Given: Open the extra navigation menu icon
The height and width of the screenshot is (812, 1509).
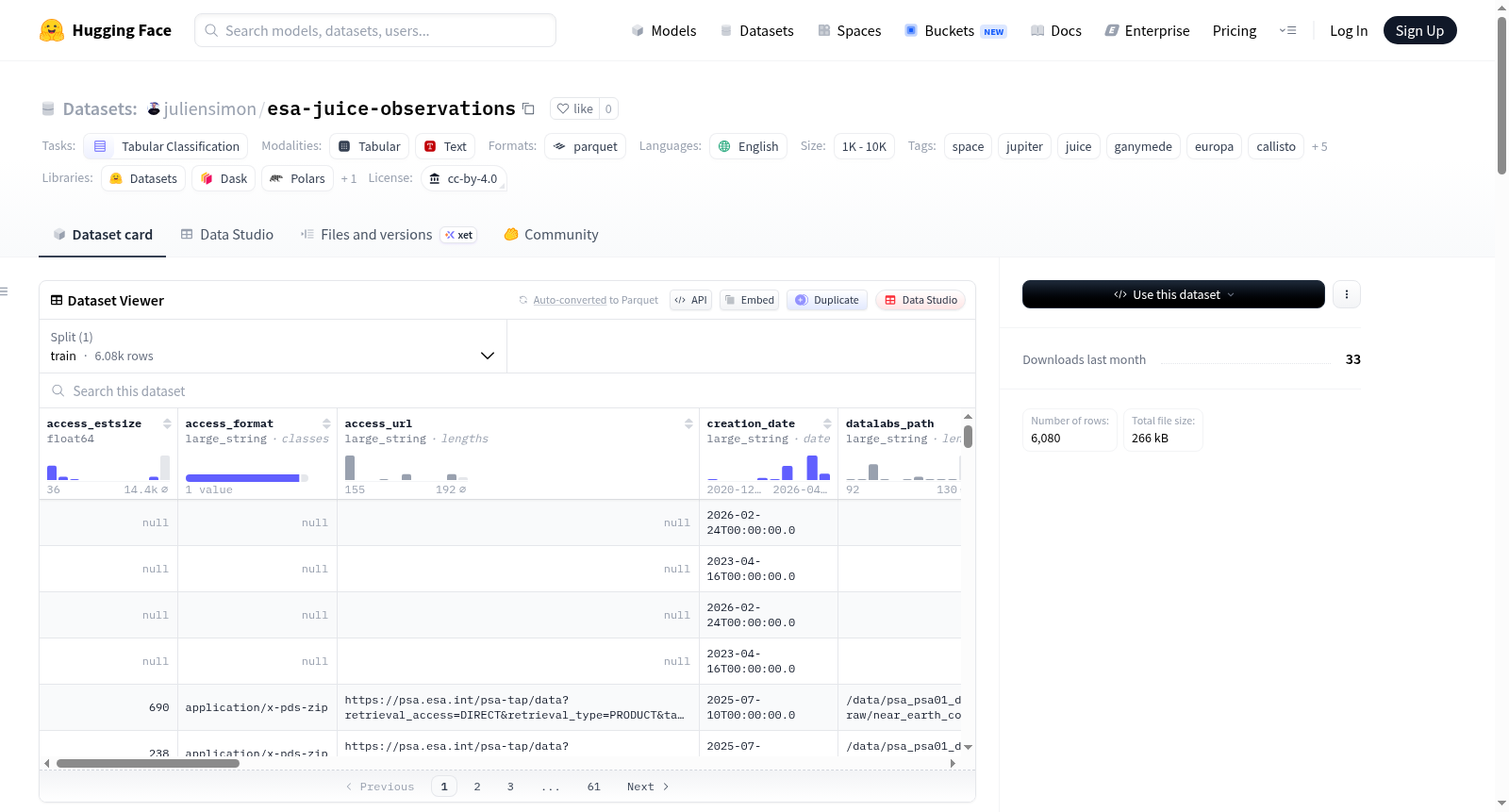Looking at the screenshot, I should (1287, 30).
